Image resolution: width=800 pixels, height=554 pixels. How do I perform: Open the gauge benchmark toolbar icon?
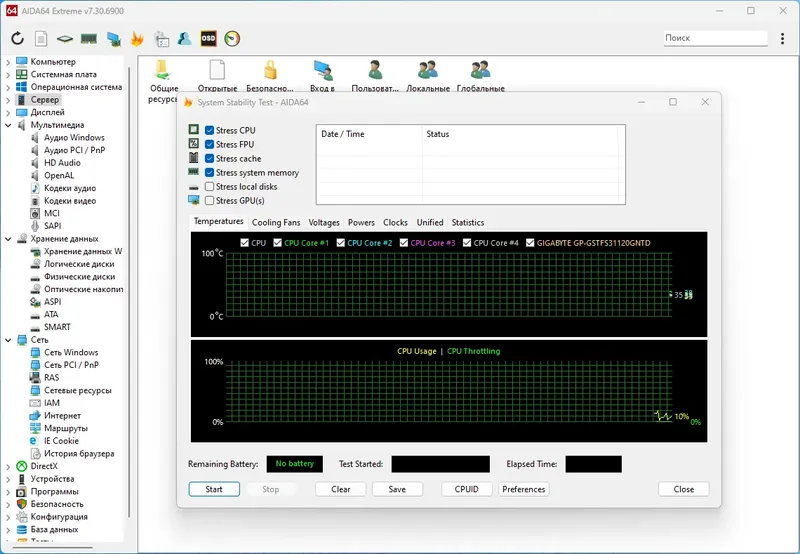[x=233, y=39]
